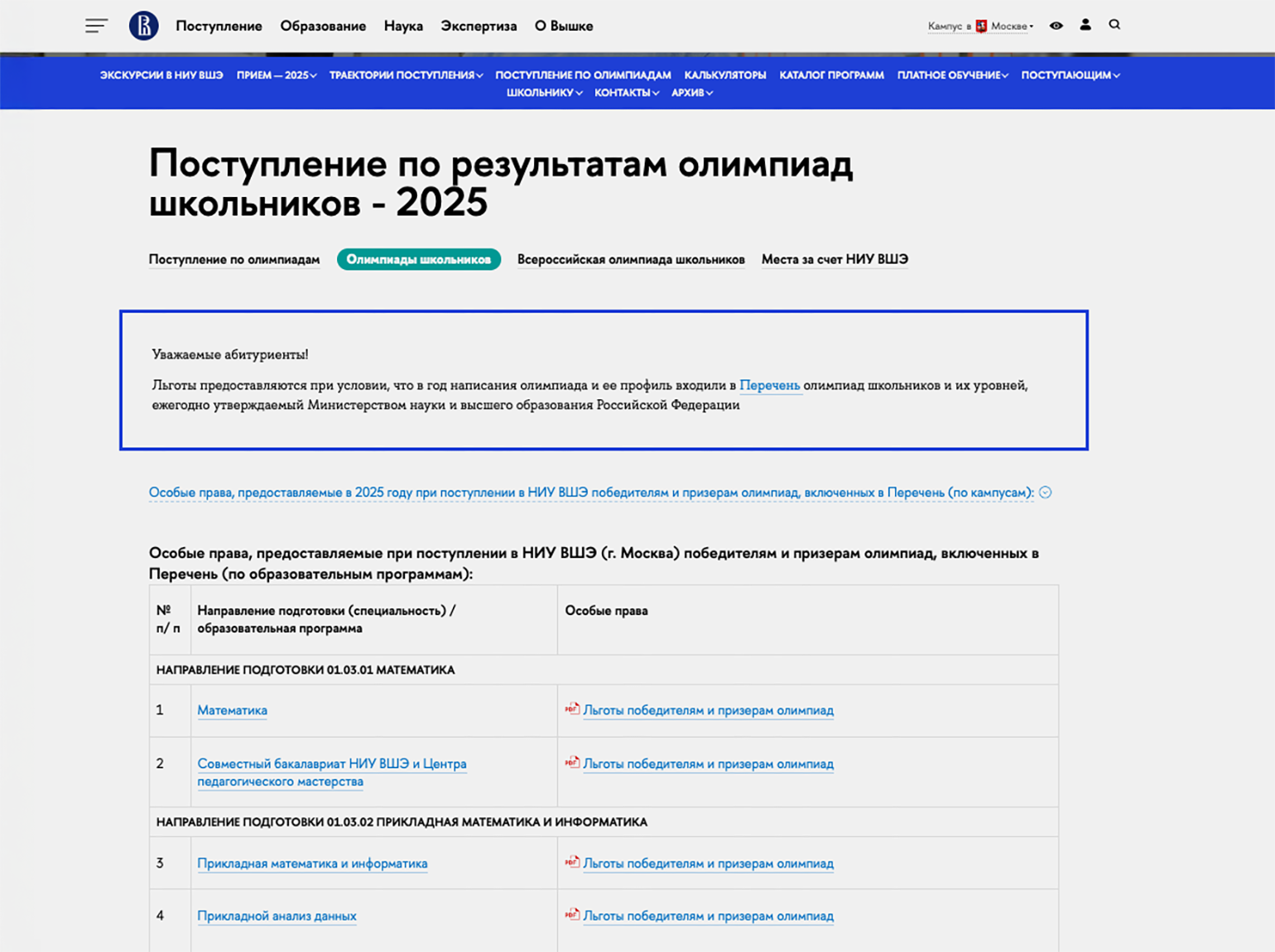This screenshot has width=1275, height=952.
Task: Click the search magnifier icon
Action: coord(1114,25)
